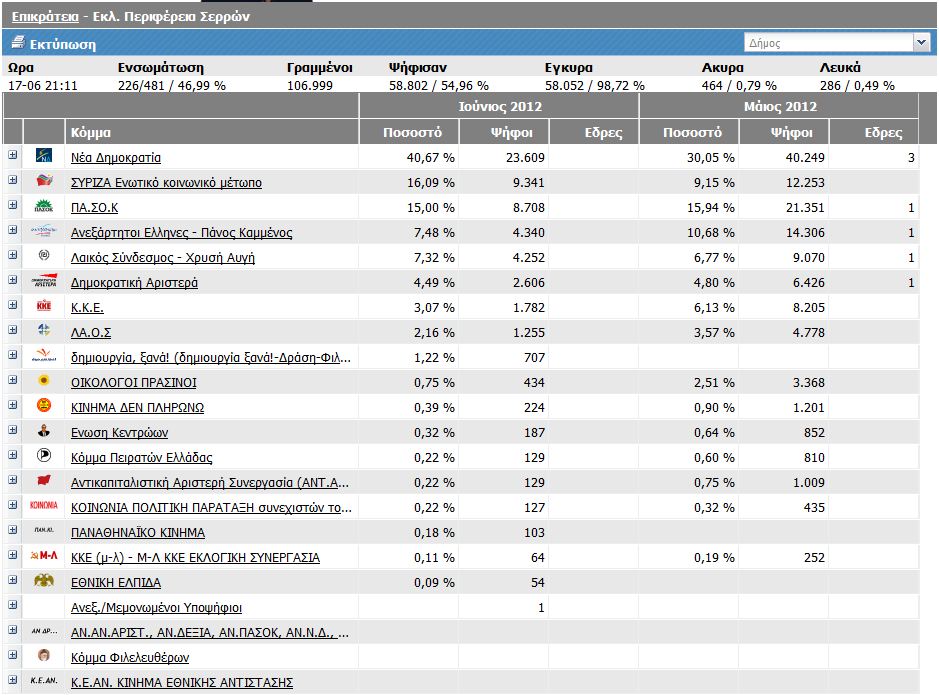Click the ΟΙΚΟΛΟΓΟΙ ΠΡΑΣΙΝΟΙ sunflower icon
Image resolution: width=939 pixels, height=695 pixels.
[44, 382]
